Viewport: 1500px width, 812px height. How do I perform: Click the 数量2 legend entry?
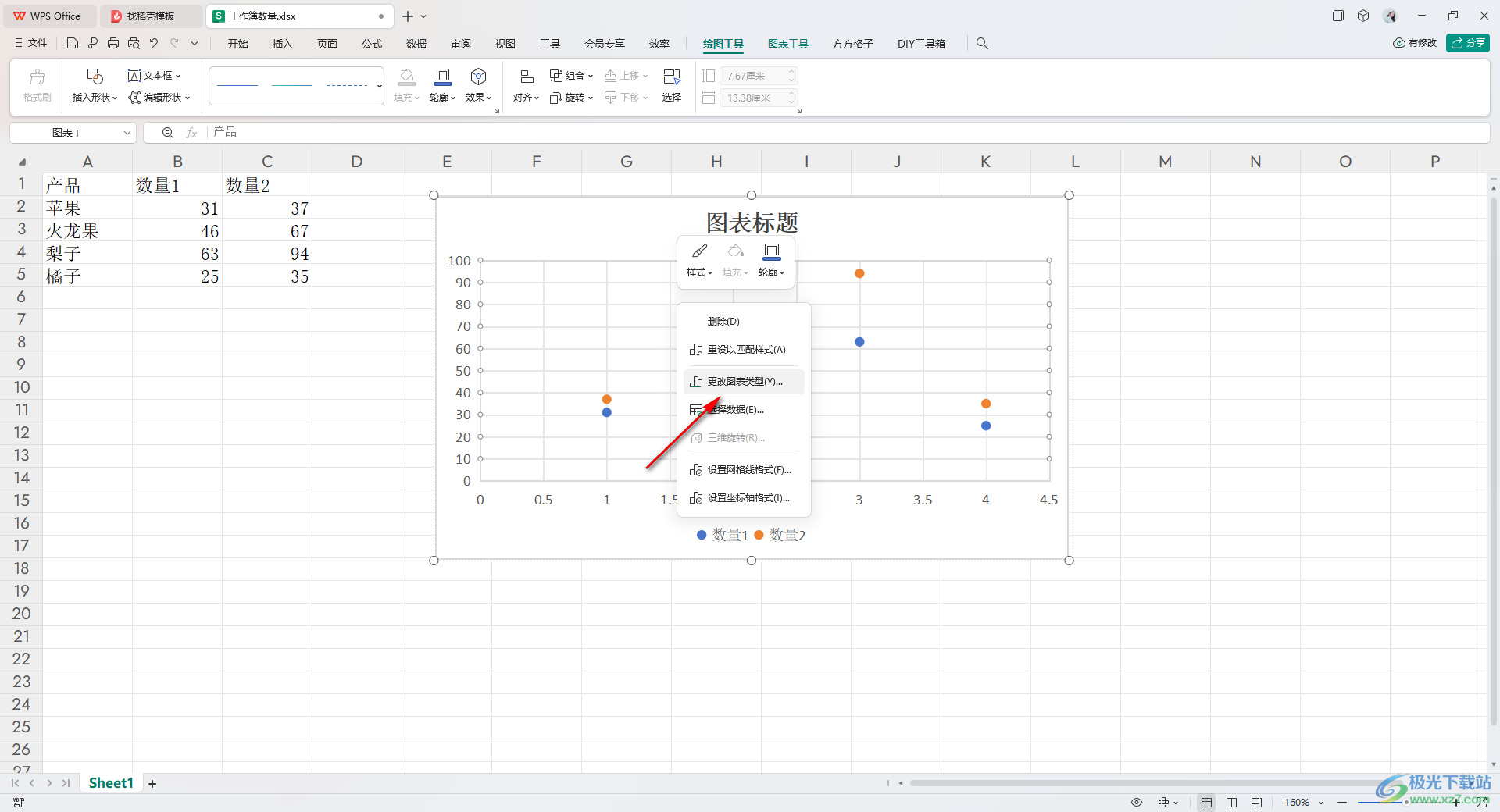point(780,535)
